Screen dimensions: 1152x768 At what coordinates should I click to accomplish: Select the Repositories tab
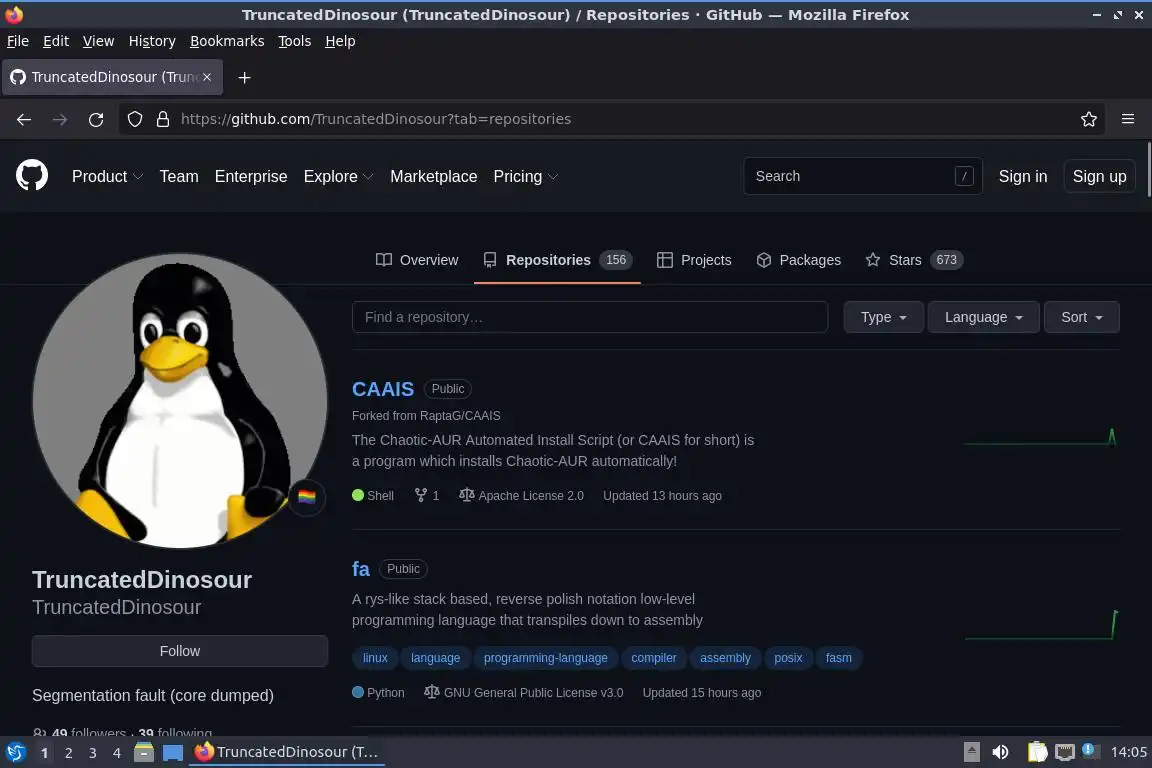(x=557, y=260)
